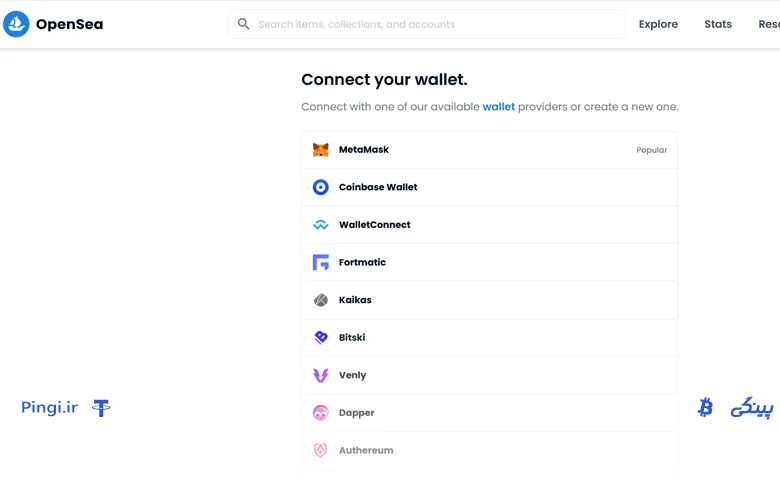This screenshot has width=780, height=480.
Task: Select the MetaMask fox icon
Action: click(x=321, y=150)
